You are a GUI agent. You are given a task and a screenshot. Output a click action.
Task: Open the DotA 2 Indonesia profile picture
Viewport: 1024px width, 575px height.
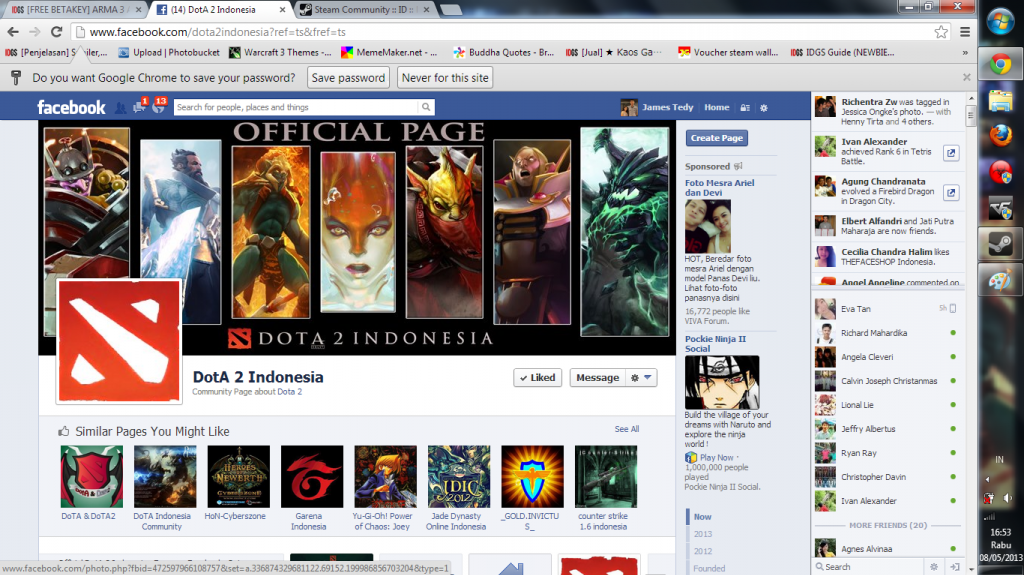119,340
